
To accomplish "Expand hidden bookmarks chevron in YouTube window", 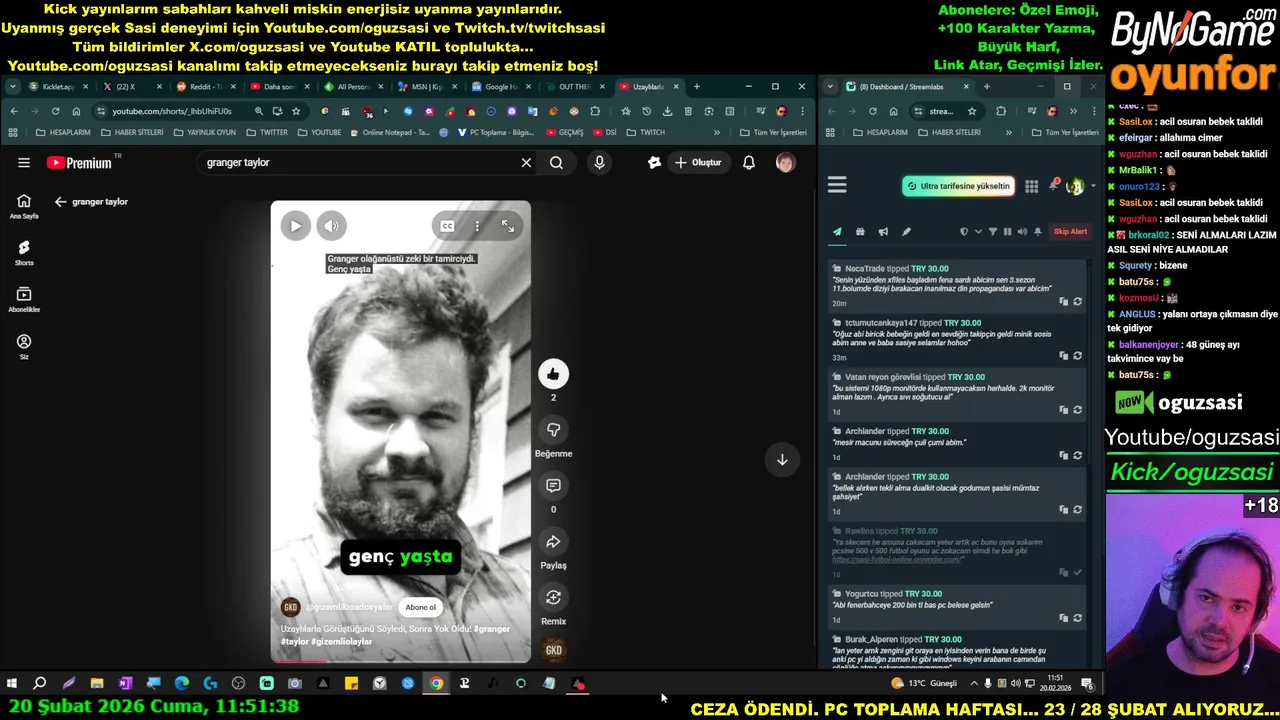I will (x=716, y=132).
